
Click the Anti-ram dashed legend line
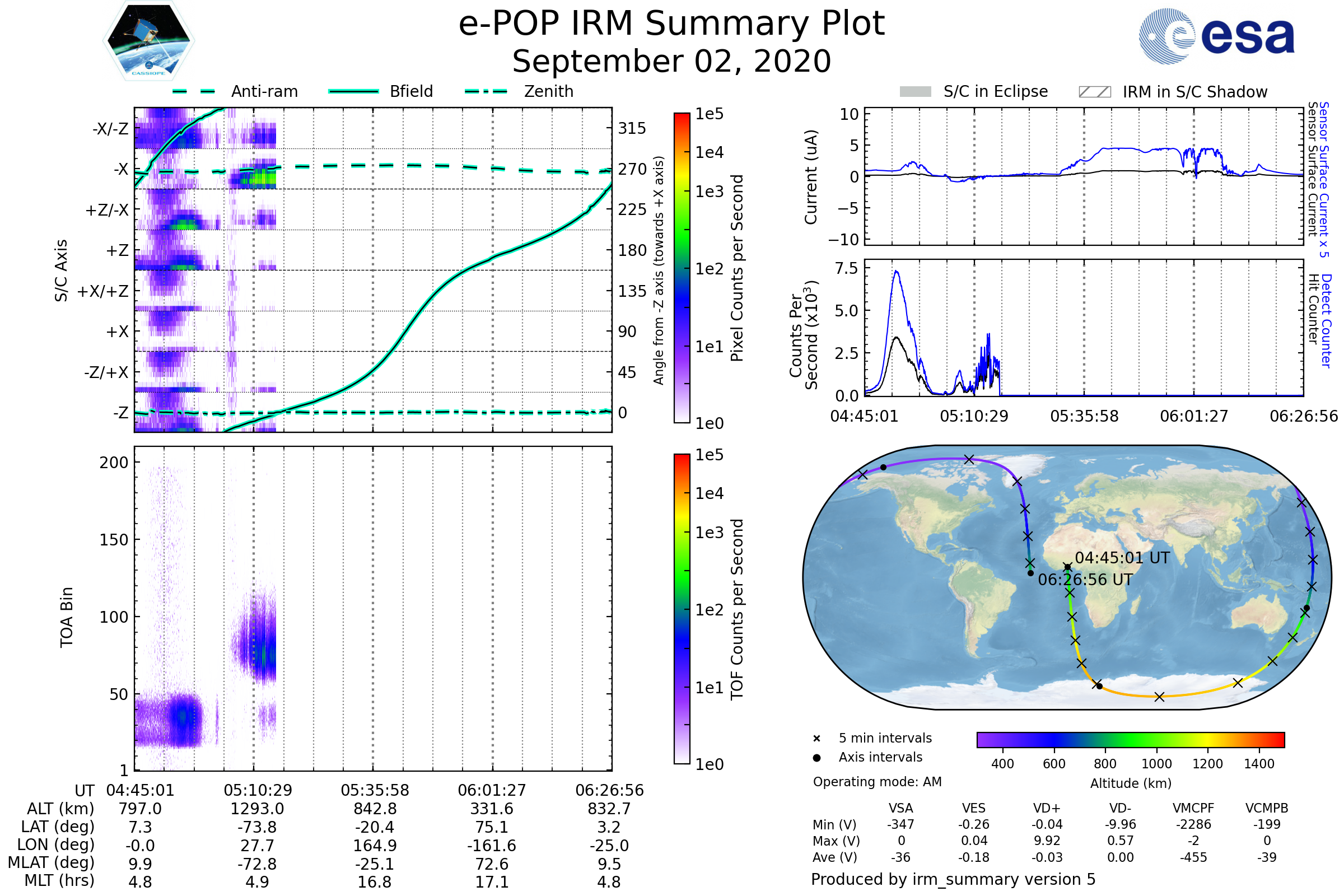194,91
